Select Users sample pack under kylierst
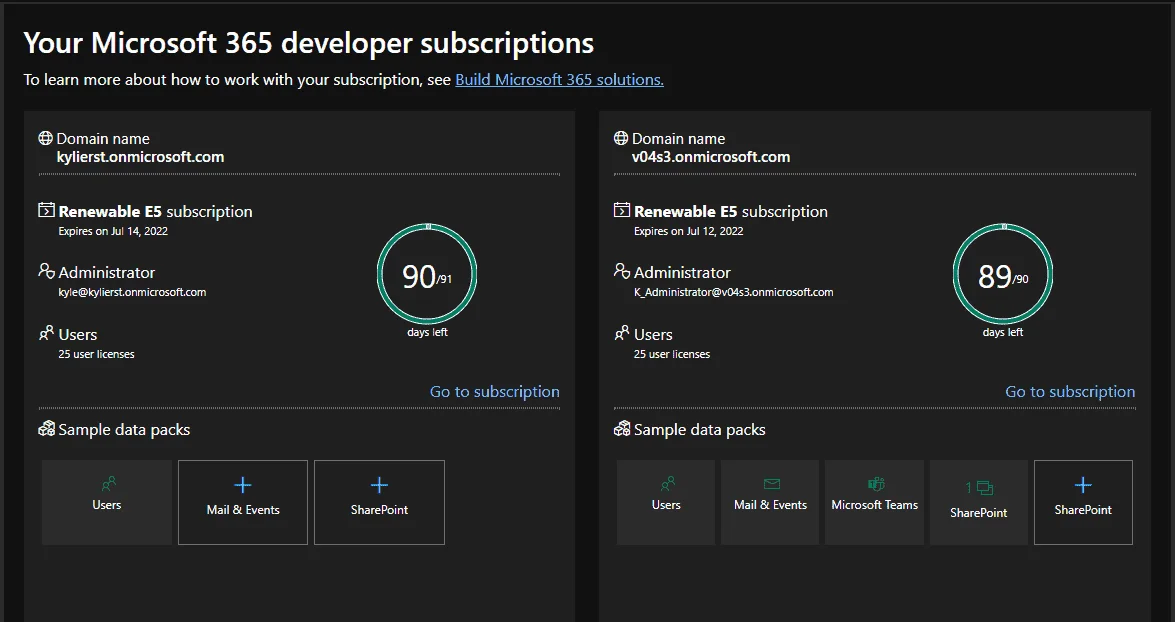Viewport: 1175px width, 622px height. [106, 502]
